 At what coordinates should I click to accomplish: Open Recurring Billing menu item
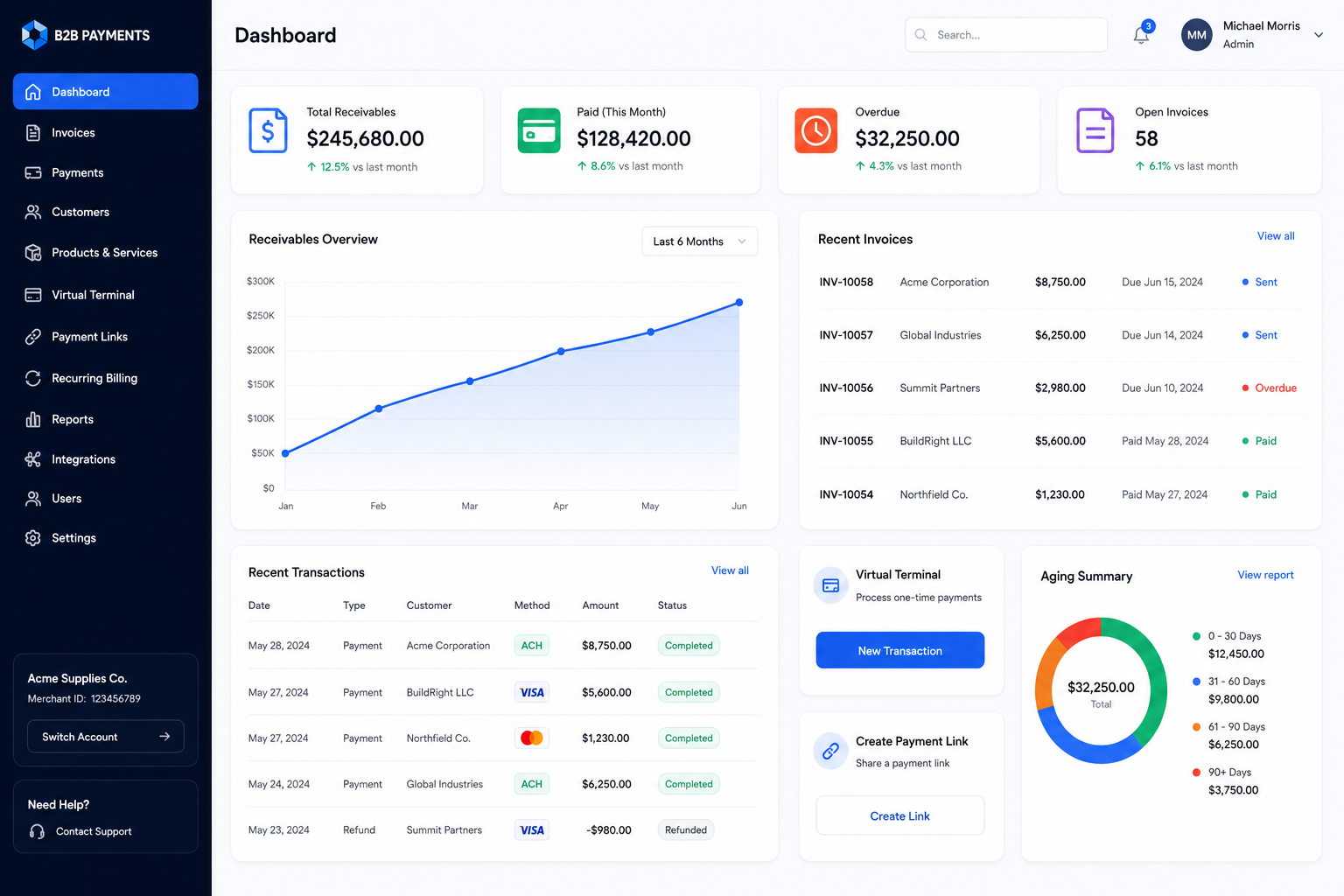pyautogui.click(x=105, y=378)
